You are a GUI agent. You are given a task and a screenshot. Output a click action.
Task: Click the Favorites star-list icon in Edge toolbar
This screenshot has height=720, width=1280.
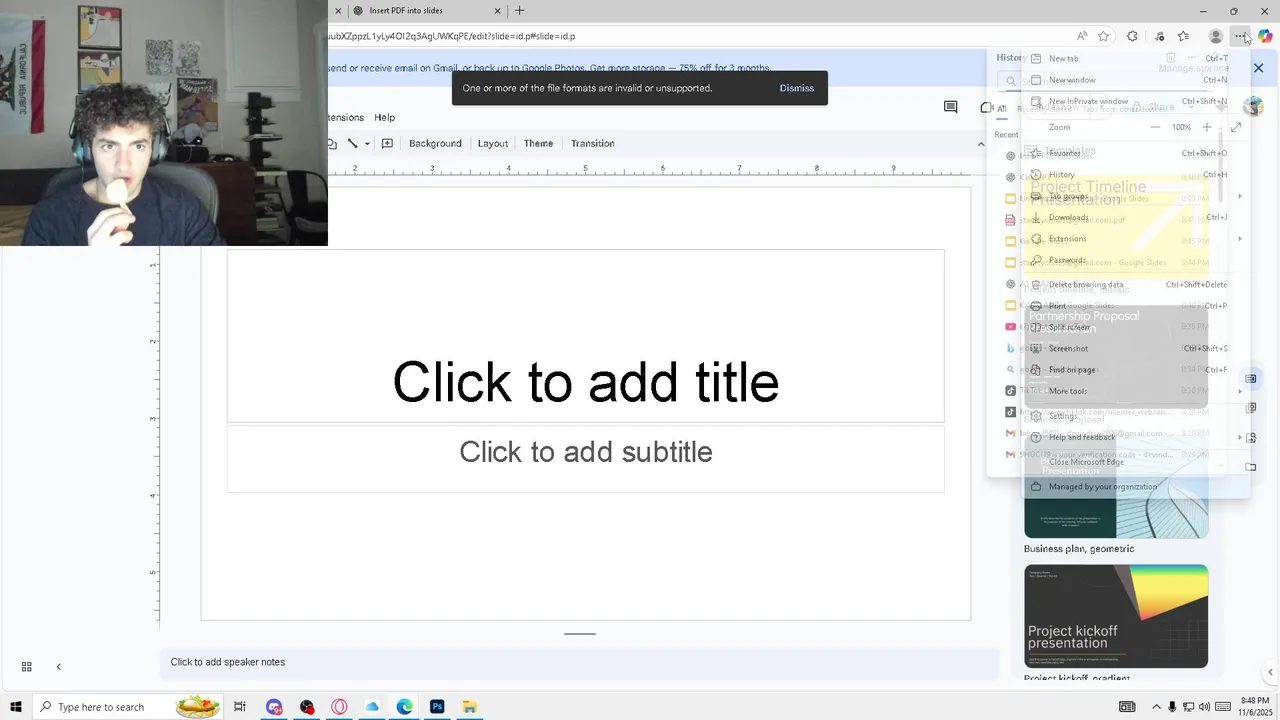(1183, 36)
